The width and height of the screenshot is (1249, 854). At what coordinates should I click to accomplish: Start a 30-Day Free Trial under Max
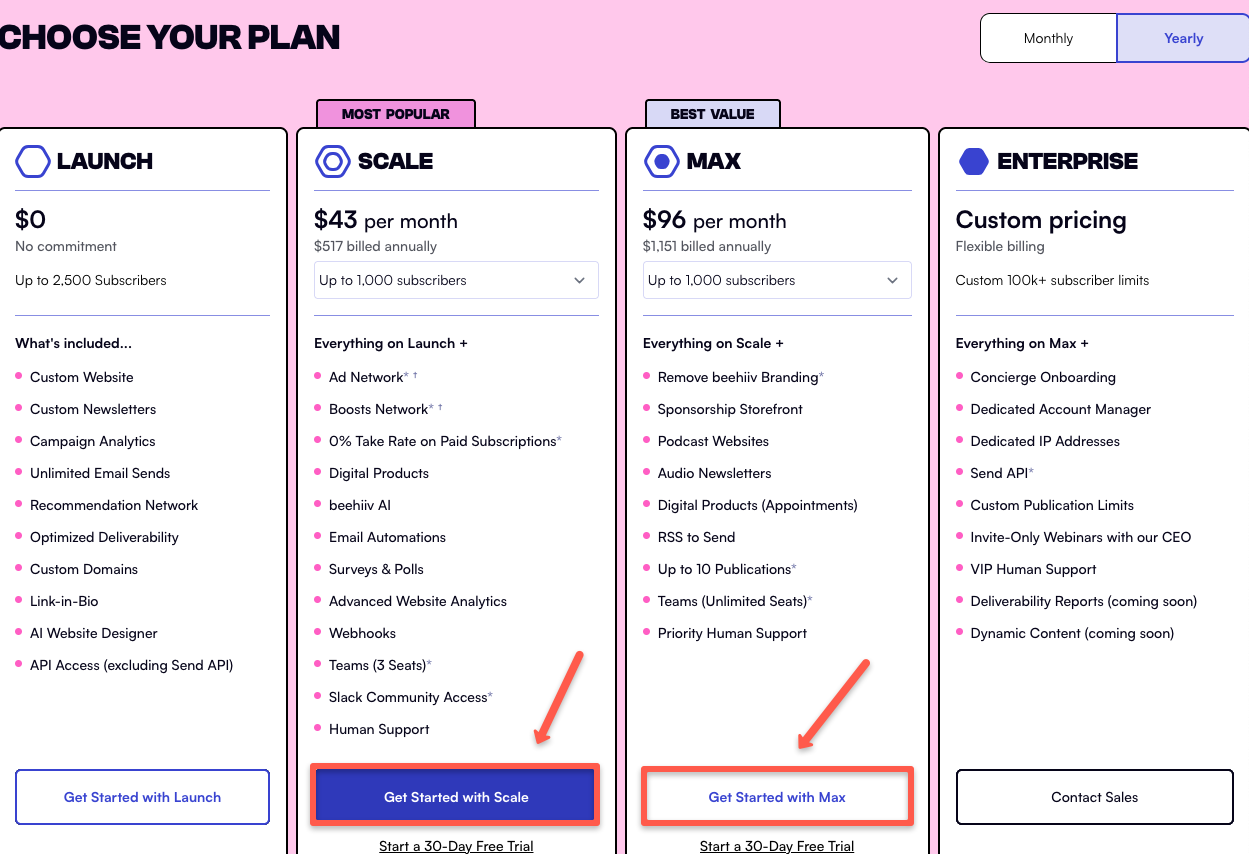point(776,845)
